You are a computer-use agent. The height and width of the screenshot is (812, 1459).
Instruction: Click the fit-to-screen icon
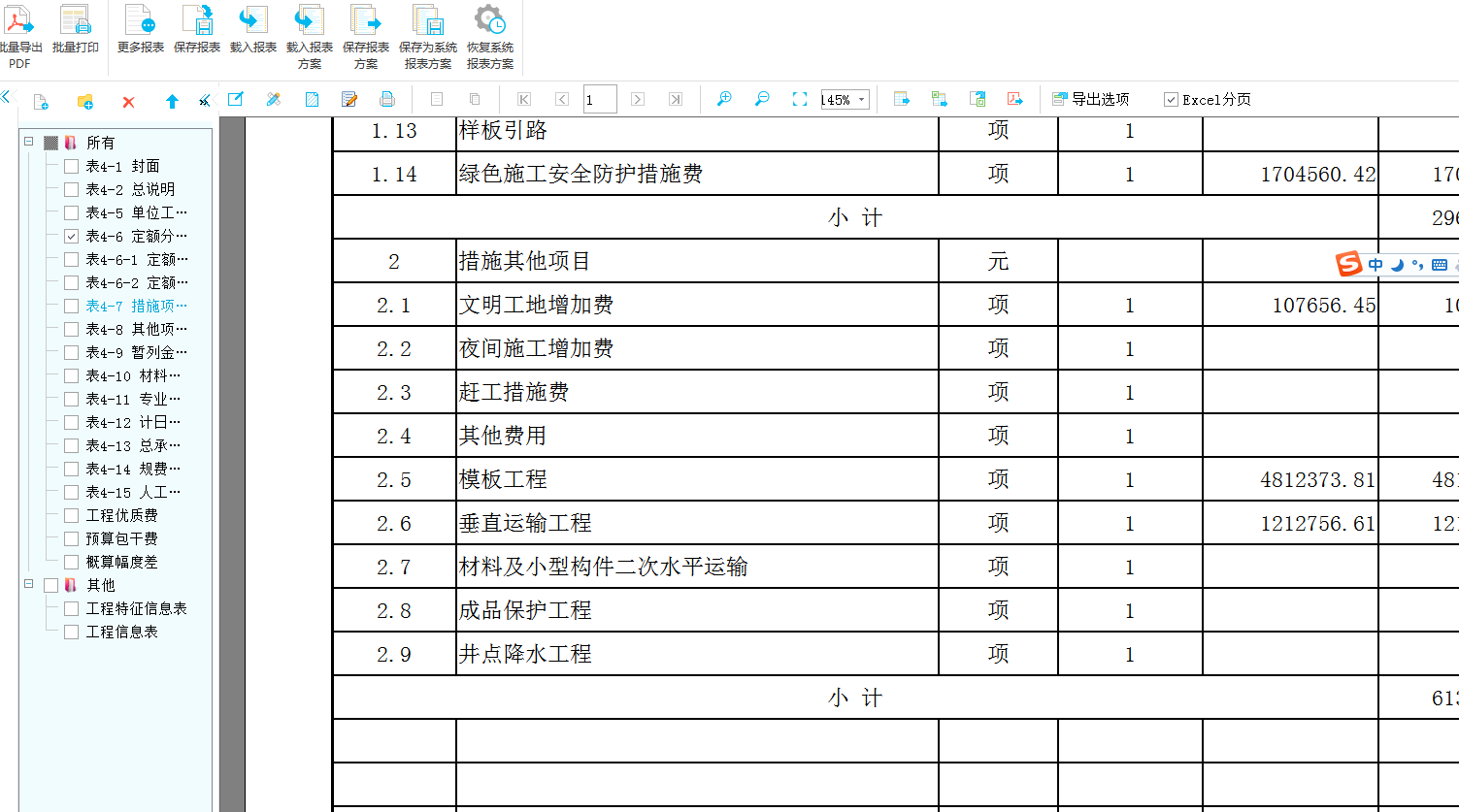[800, 99]
